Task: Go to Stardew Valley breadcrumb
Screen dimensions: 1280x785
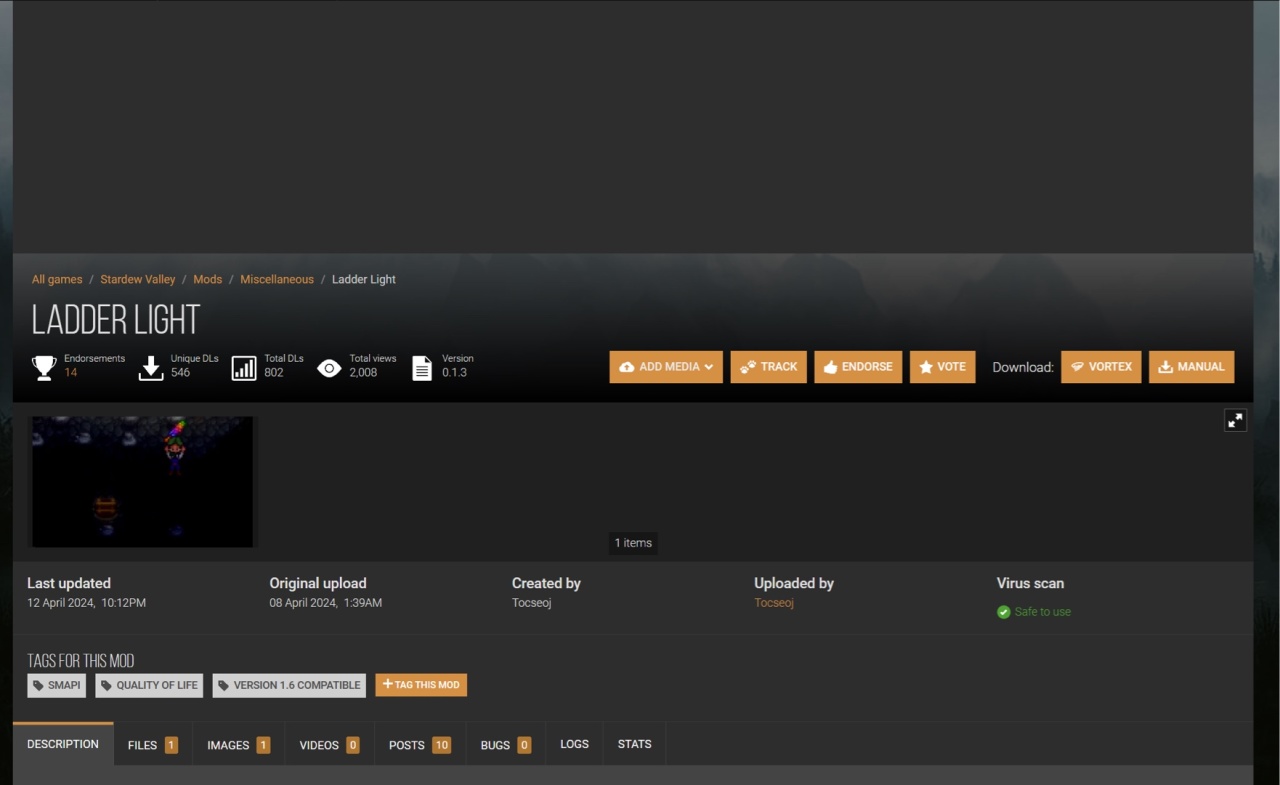Action: 138,279
